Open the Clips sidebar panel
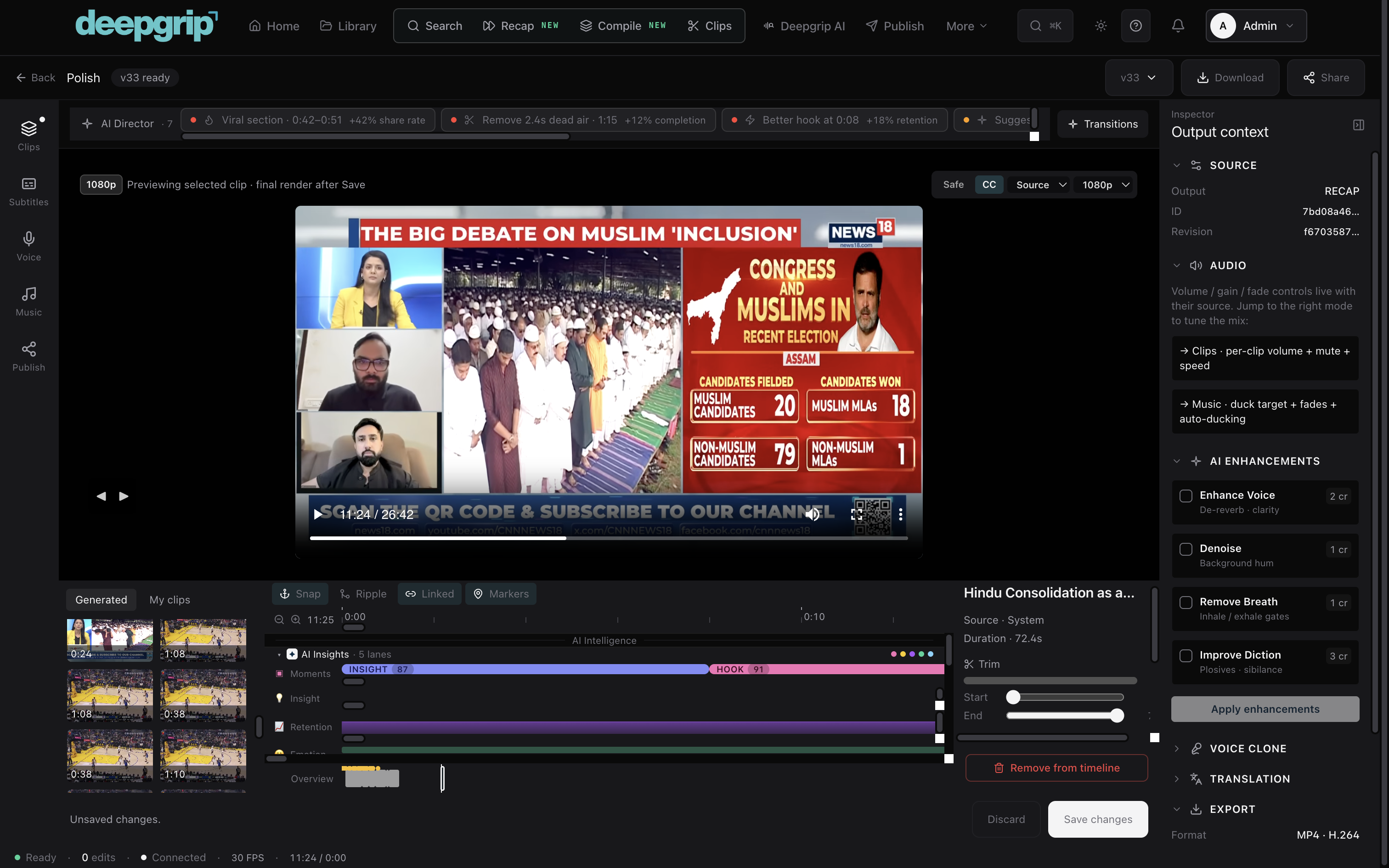Image resolution: width=1389 pixels, height=868 pixels. tap(28, 135)
